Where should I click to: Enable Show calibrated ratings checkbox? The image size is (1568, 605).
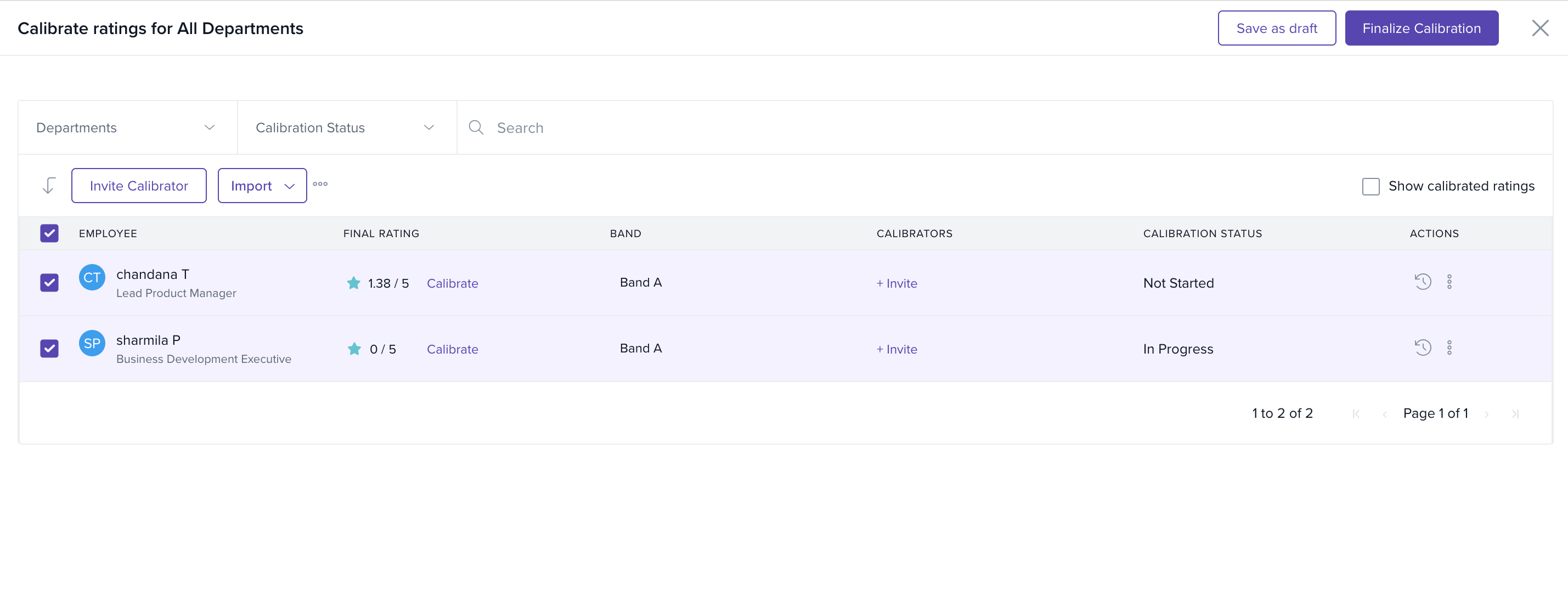pyautogui.click(x=1370, y=187)
